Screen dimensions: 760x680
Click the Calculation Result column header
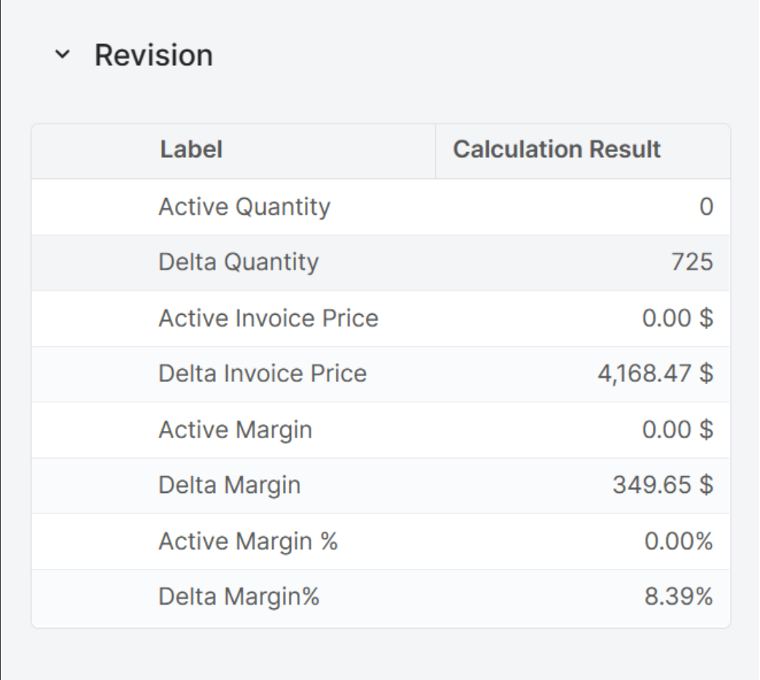point(556,150)
